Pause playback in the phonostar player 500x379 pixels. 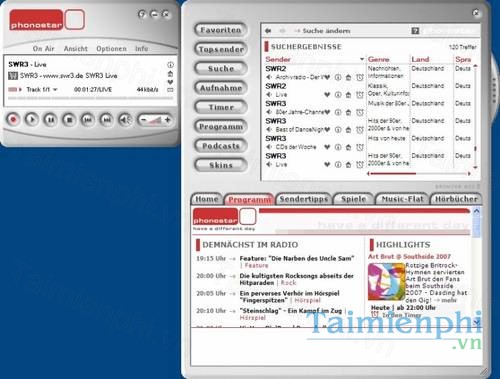50,119
